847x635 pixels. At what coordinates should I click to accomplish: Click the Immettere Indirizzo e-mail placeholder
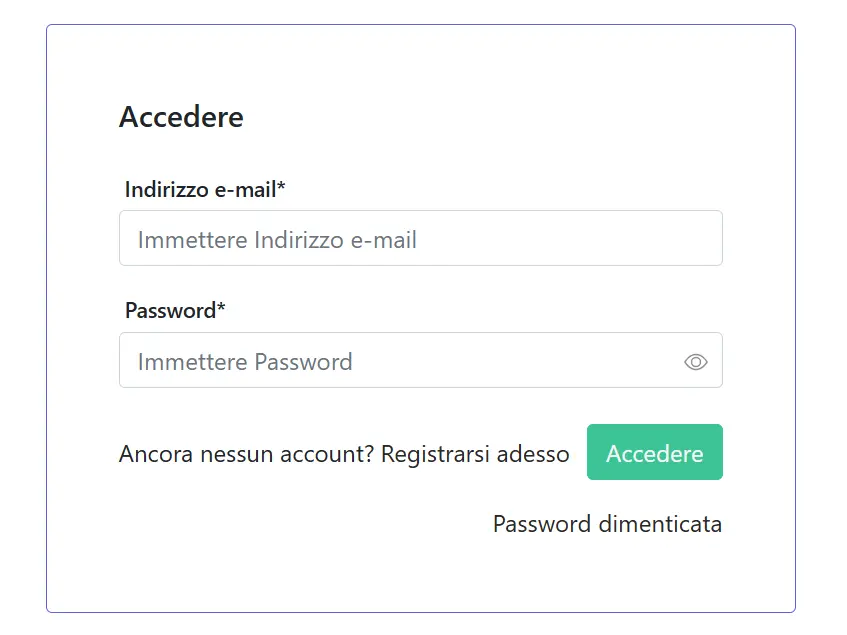pos(277,240)
